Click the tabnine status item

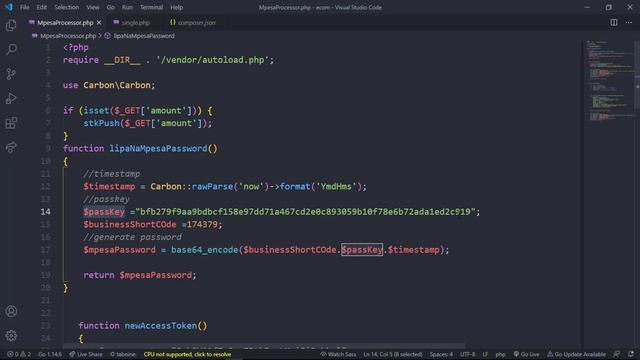coord(123,354)
